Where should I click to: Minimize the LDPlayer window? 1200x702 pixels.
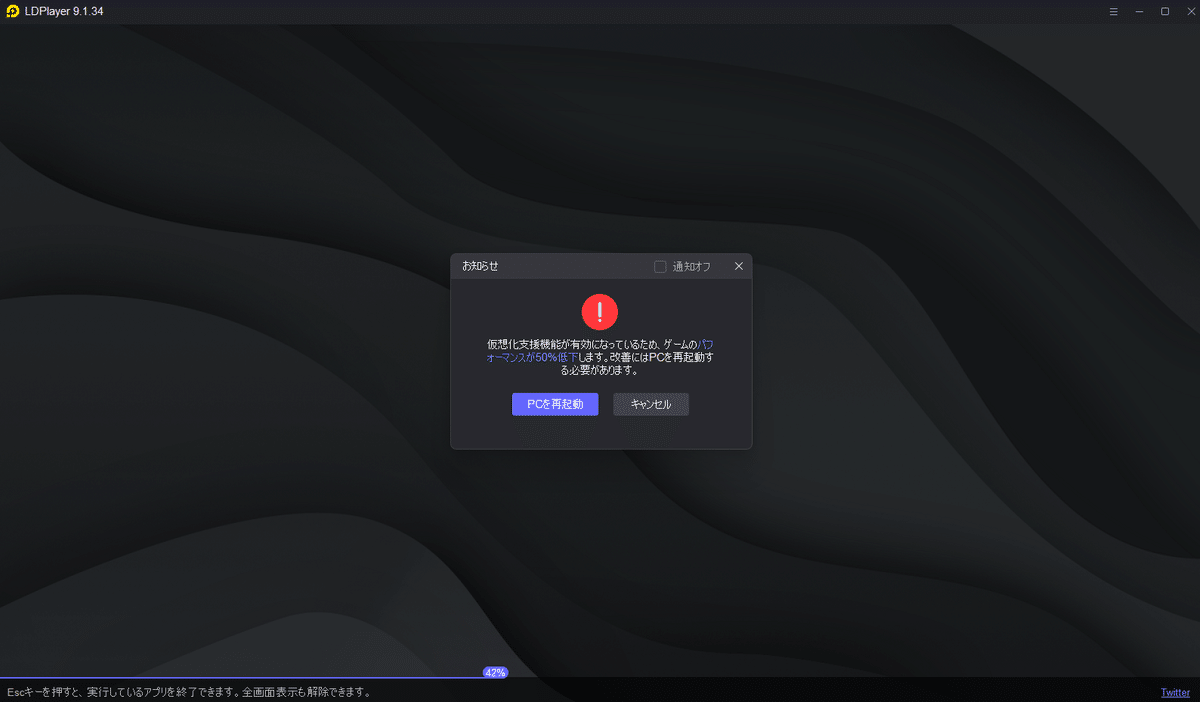[x=1139, y=11]
